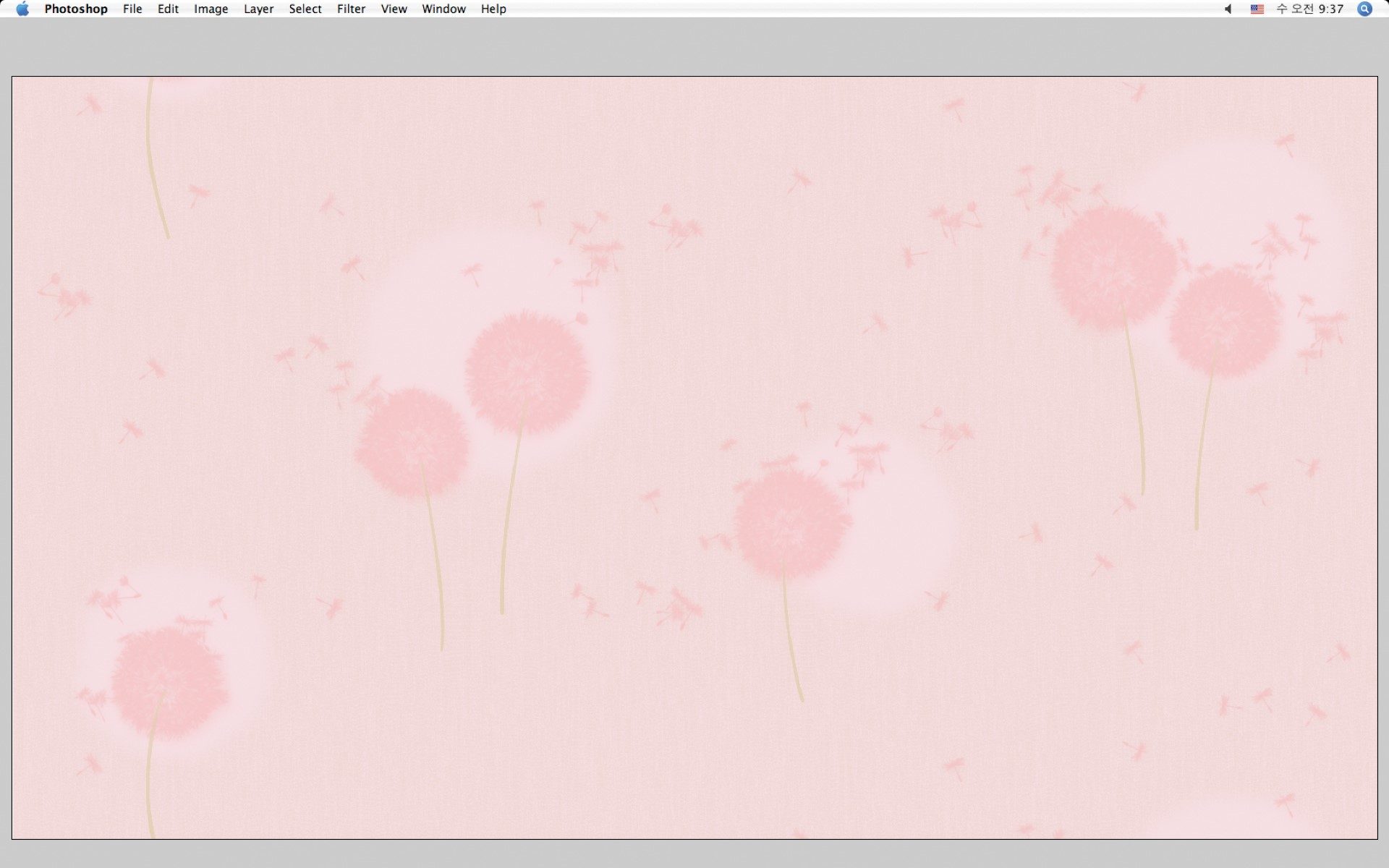Viewport: 1389px width, 868px height.
Task: Open the Select menu
Action: point(305,9)
